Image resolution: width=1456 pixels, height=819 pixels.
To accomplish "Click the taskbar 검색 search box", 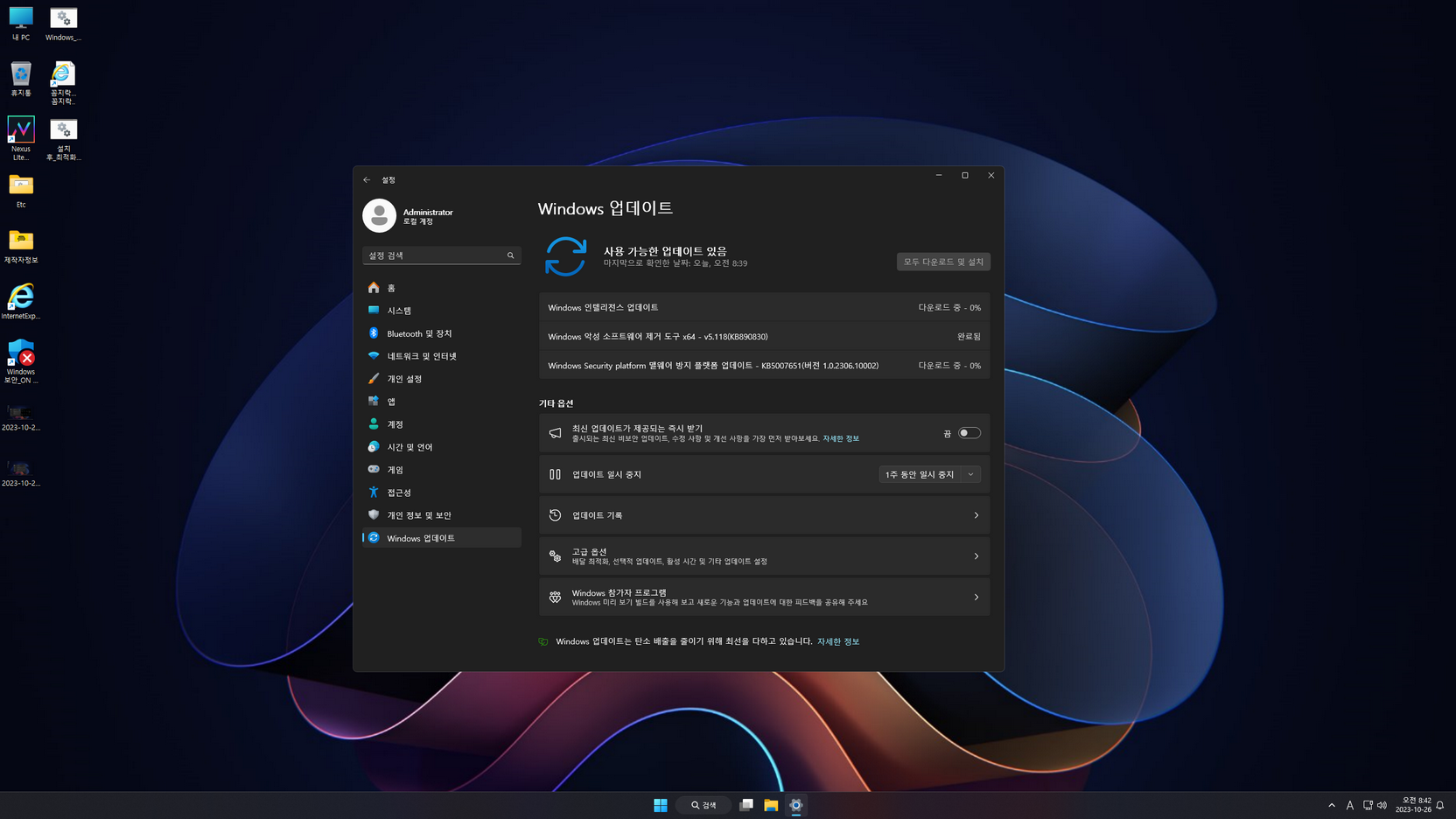I will 703,805.
